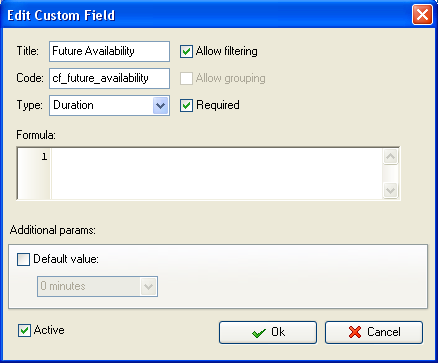Click the Cancel button text

click(384, 332)
